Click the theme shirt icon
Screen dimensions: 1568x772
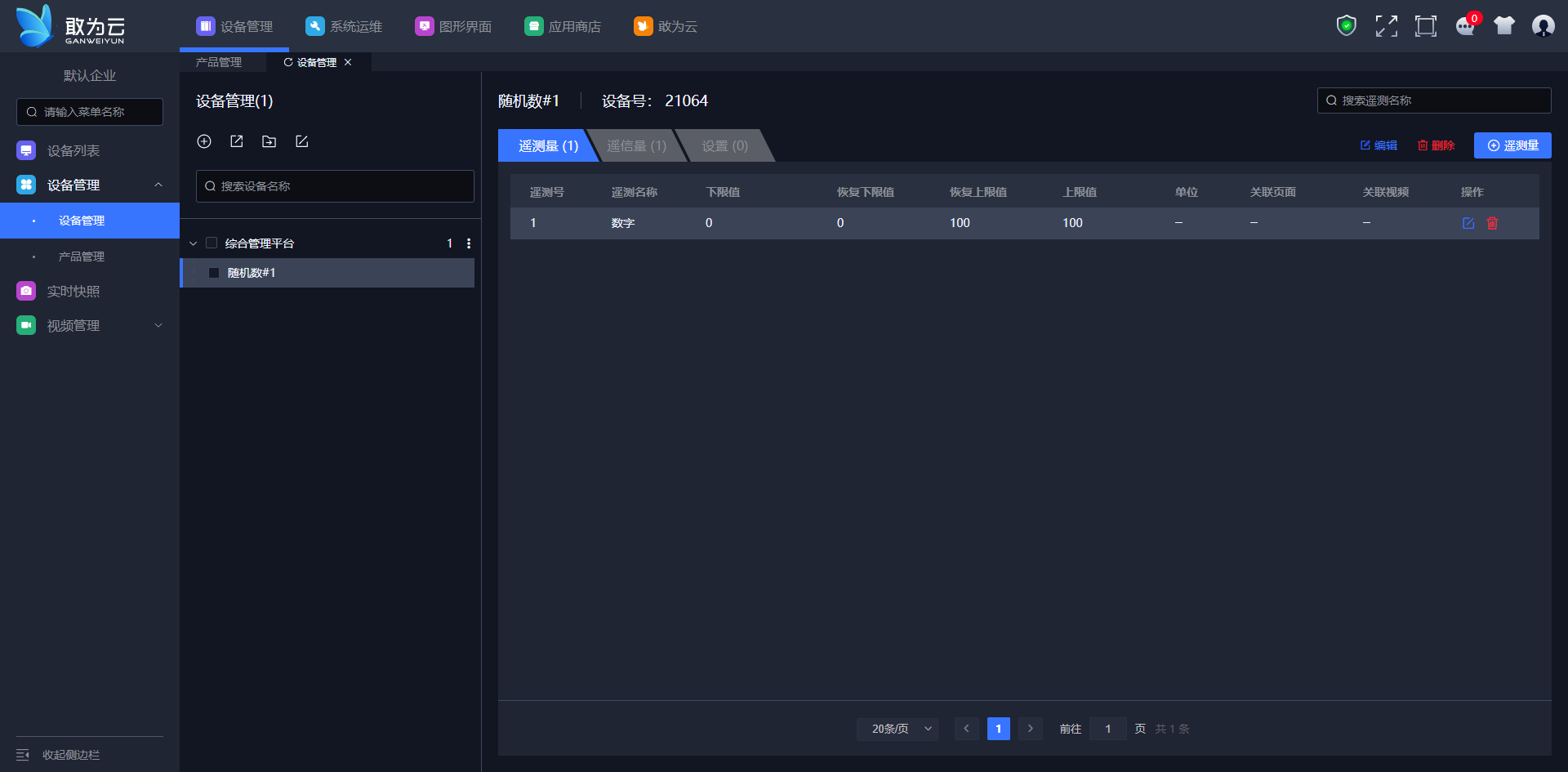(x=1503, y=26)
